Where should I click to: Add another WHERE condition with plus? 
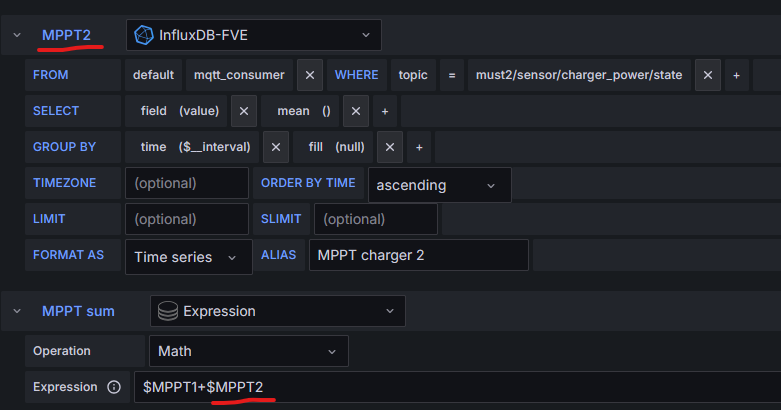click(x=737, y=75)
